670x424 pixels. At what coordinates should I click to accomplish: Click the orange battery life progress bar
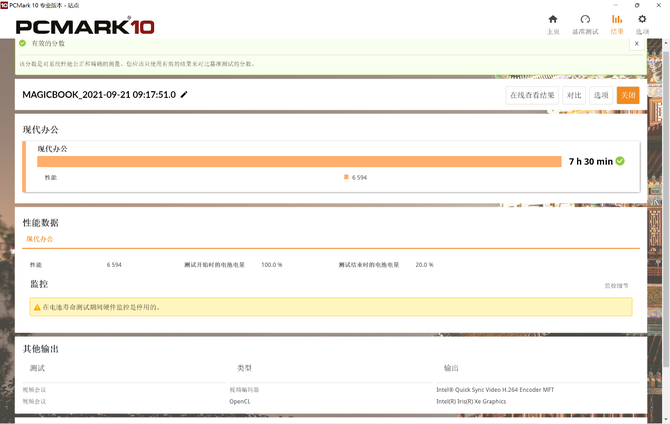pos(299,161)
